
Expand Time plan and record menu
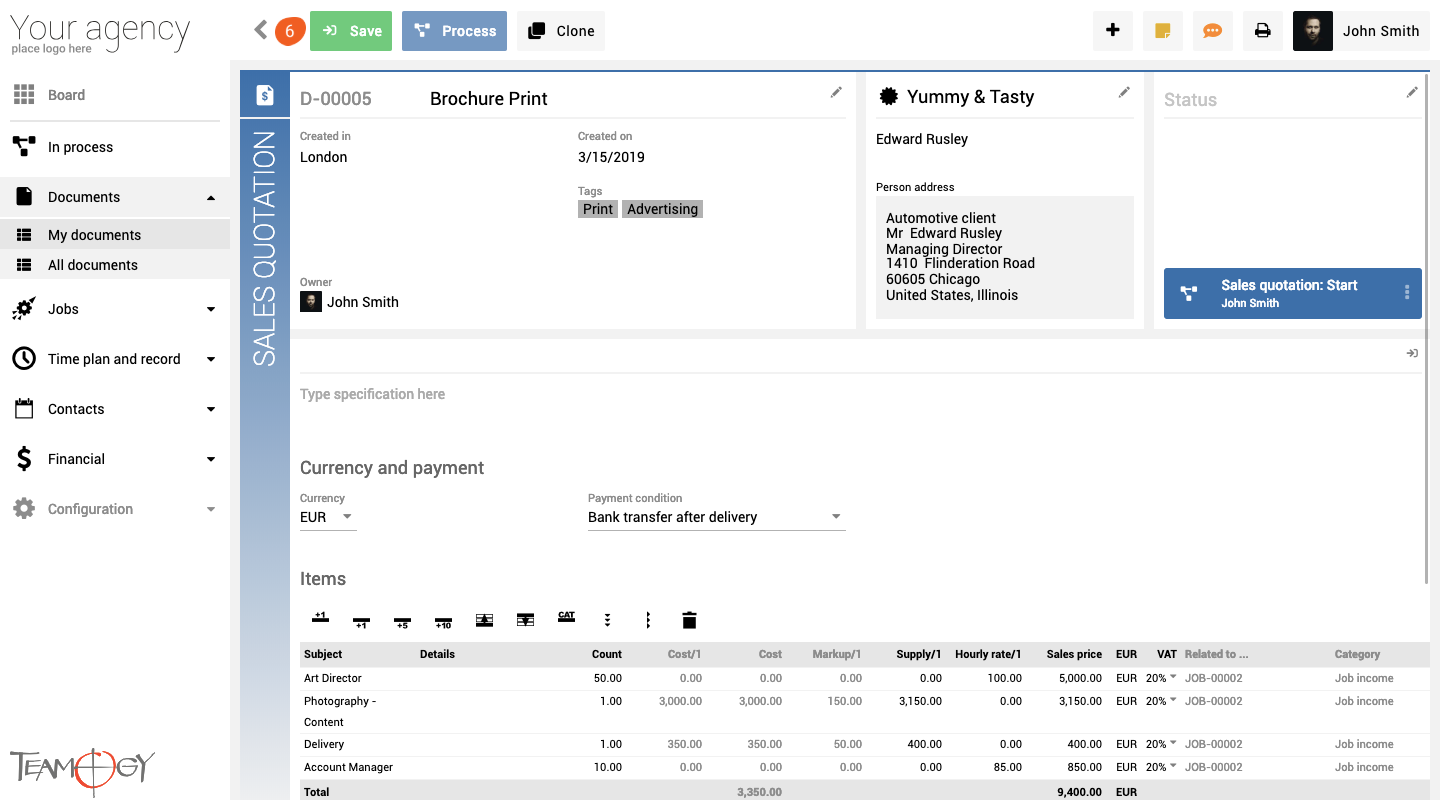tap(115, 359)
